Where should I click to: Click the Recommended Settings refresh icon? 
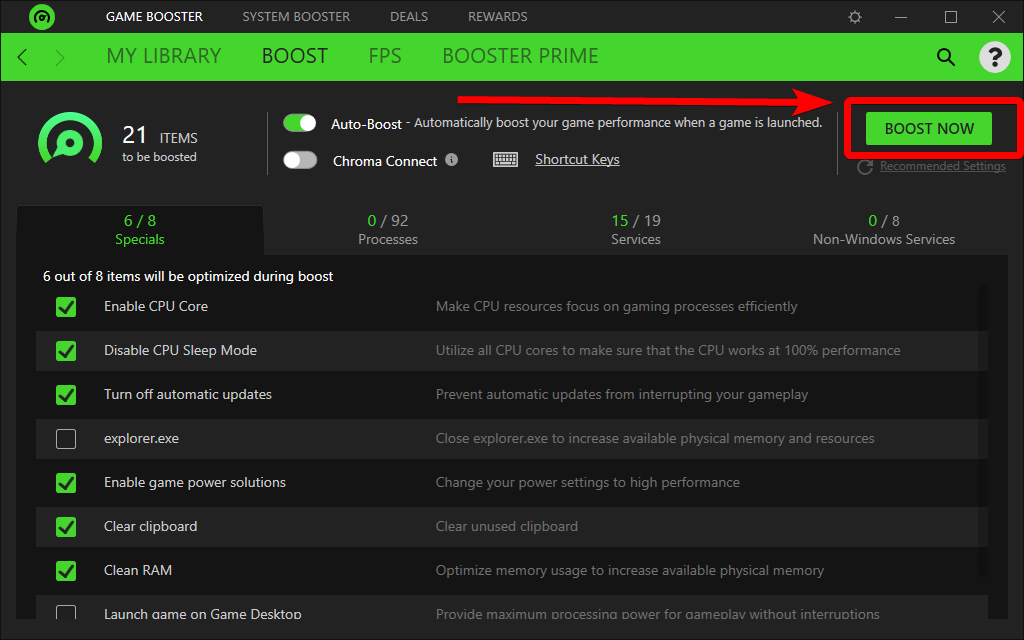tap(865, 167)
